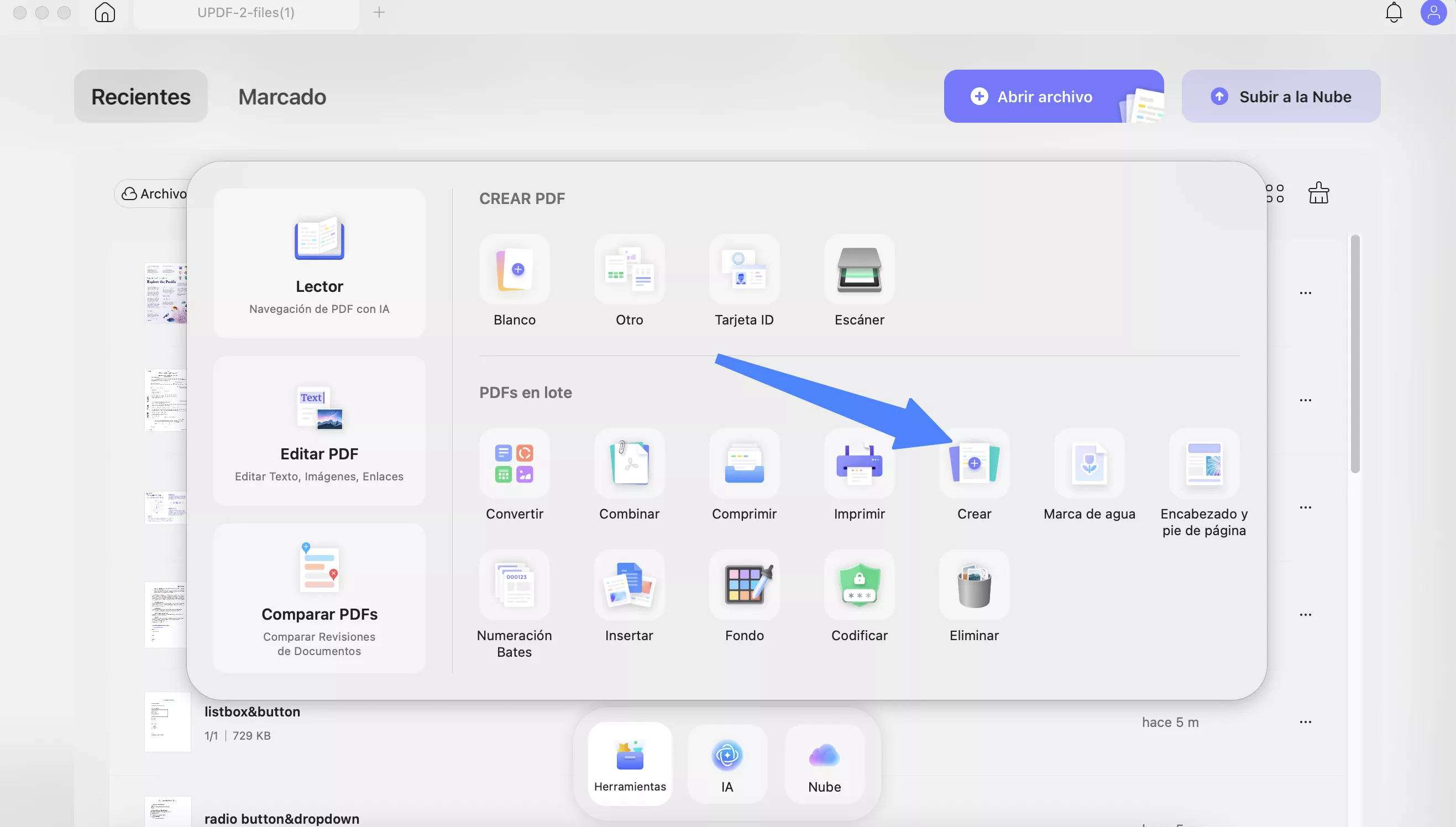Open the Fondo background tool
Image resolution: width=1456 pixels, height=827 pixels.
(x=744, y=585)
